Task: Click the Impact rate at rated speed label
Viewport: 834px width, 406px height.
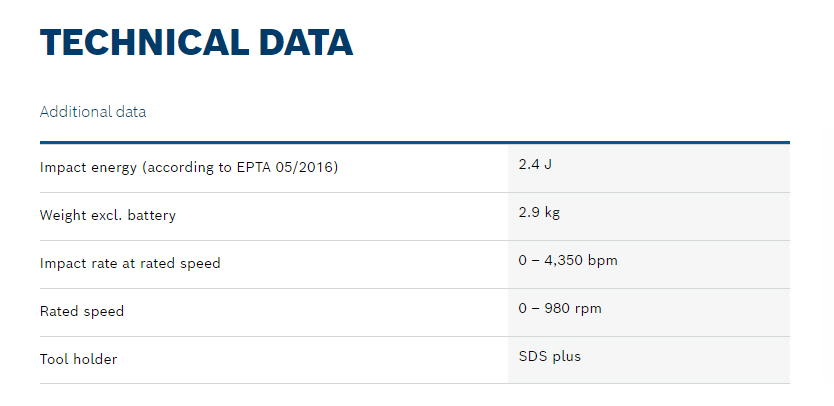Action: pyautogui.click(x=130, y=263)
